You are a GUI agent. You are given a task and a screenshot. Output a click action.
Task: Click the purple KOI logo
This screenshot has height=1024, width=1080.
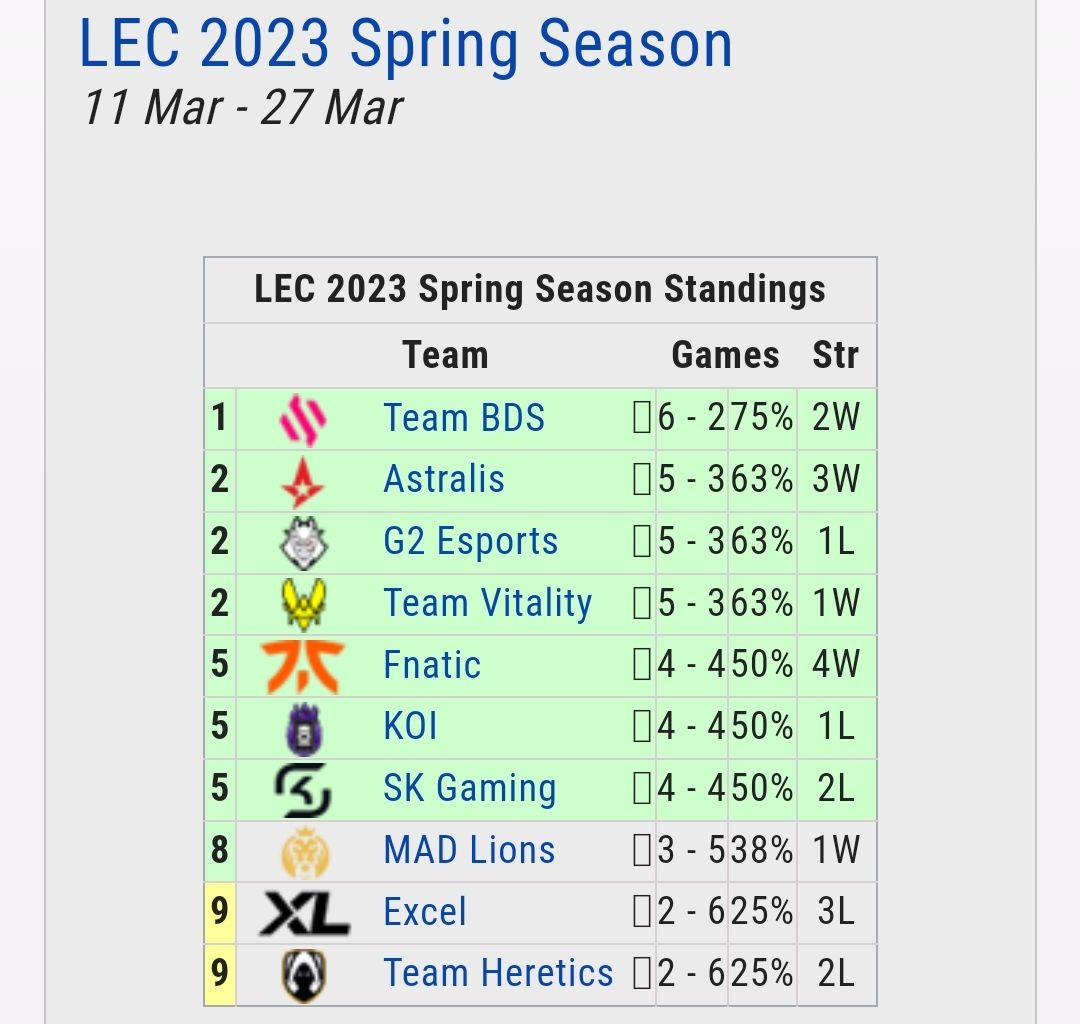pos(303,727)
